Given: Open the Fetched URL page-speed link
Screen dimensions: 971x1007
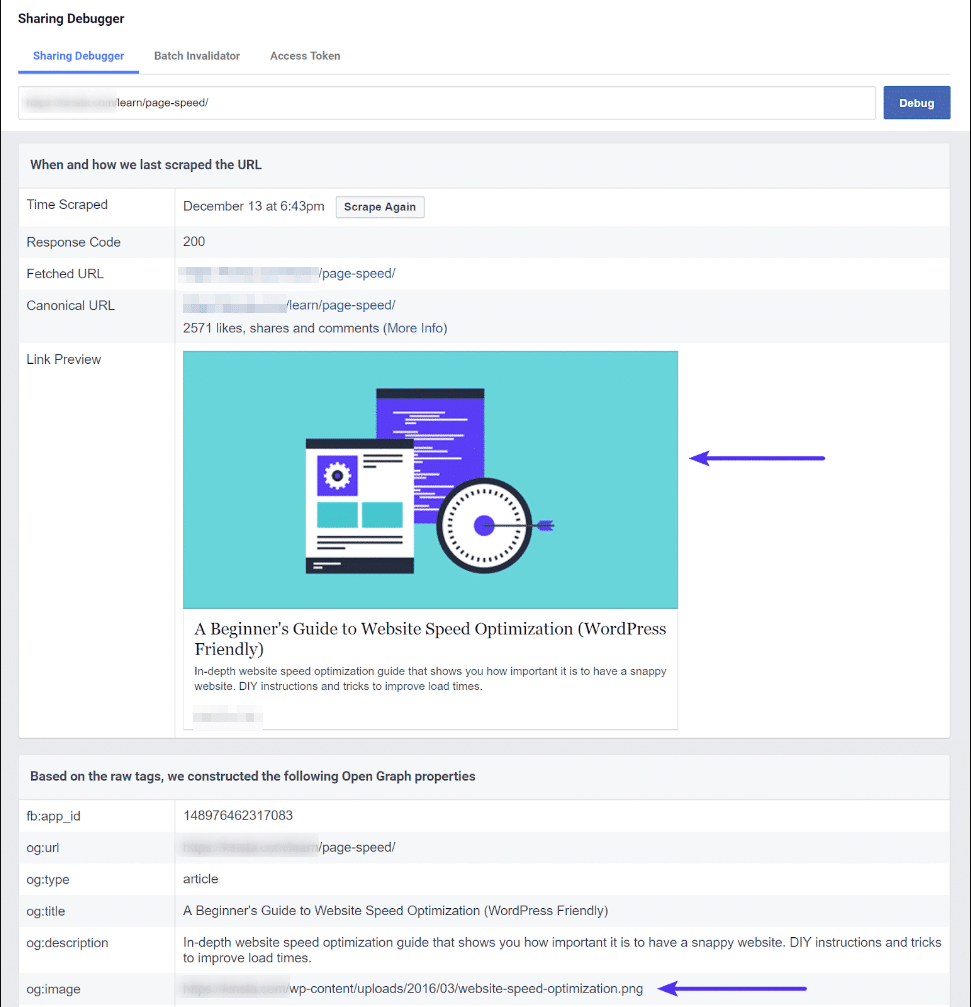Looking at the screenshot, I should (x=290, y=273).
